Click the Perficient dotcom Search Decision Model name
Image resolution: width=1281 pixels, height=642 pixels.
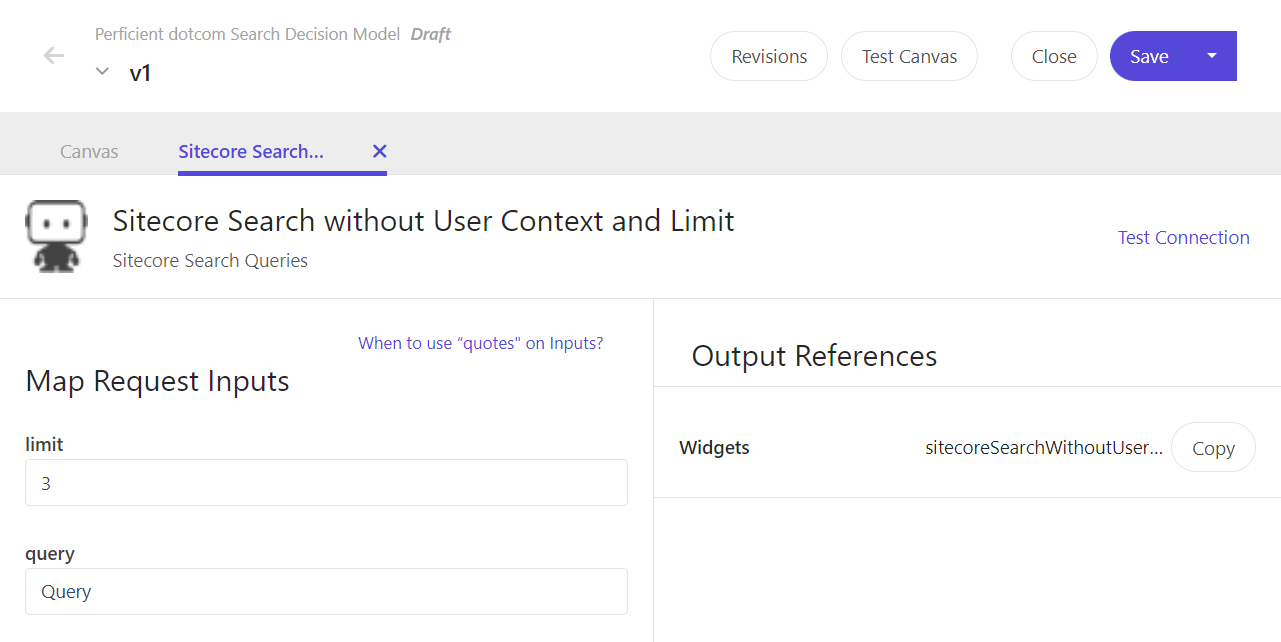click(249, 34)
